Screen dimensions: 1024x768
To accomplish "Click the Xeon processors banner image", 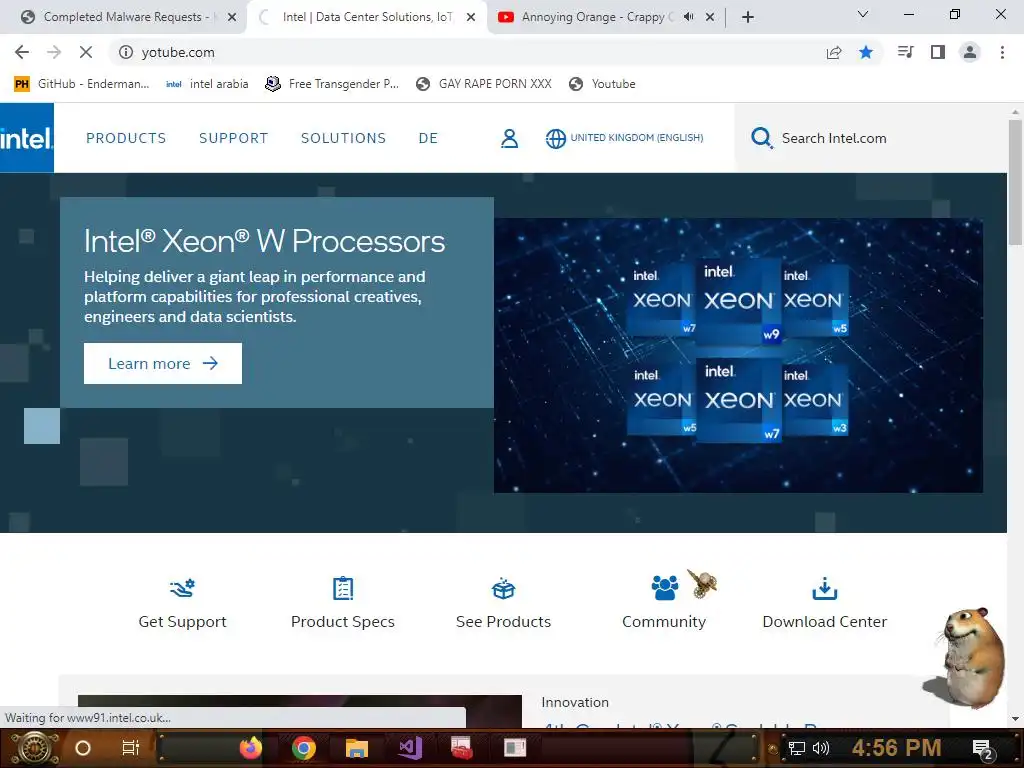I will (738, 355).
